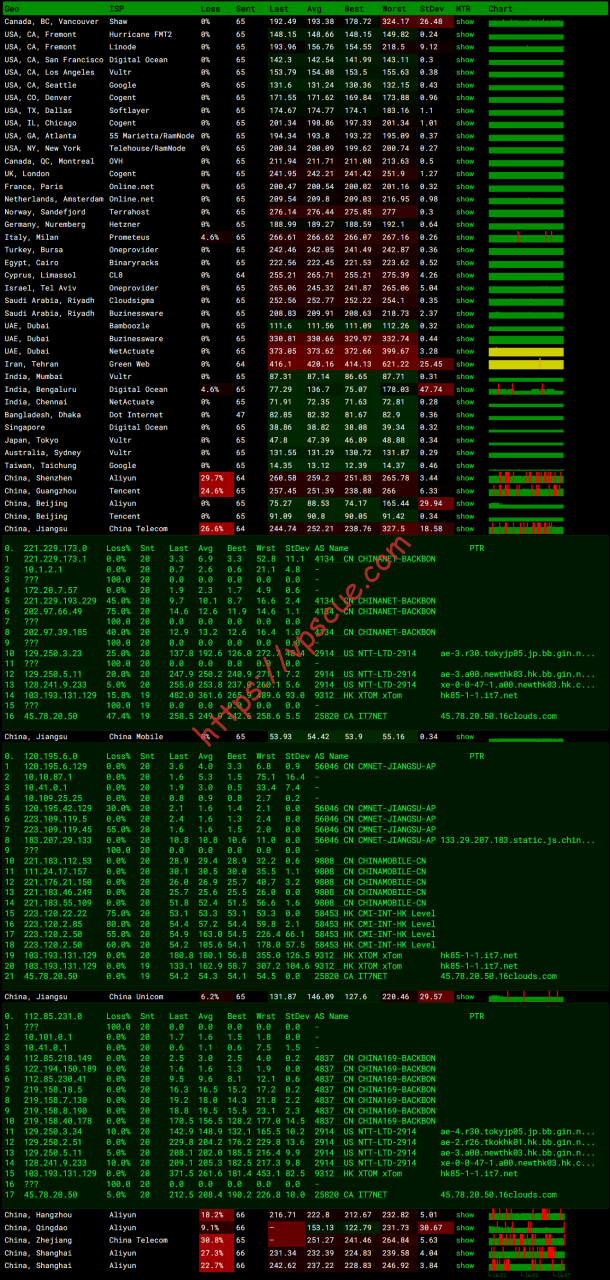610x1280 pixels.
Task: Open show link in Seattle Google row
Action: point(465,84)
